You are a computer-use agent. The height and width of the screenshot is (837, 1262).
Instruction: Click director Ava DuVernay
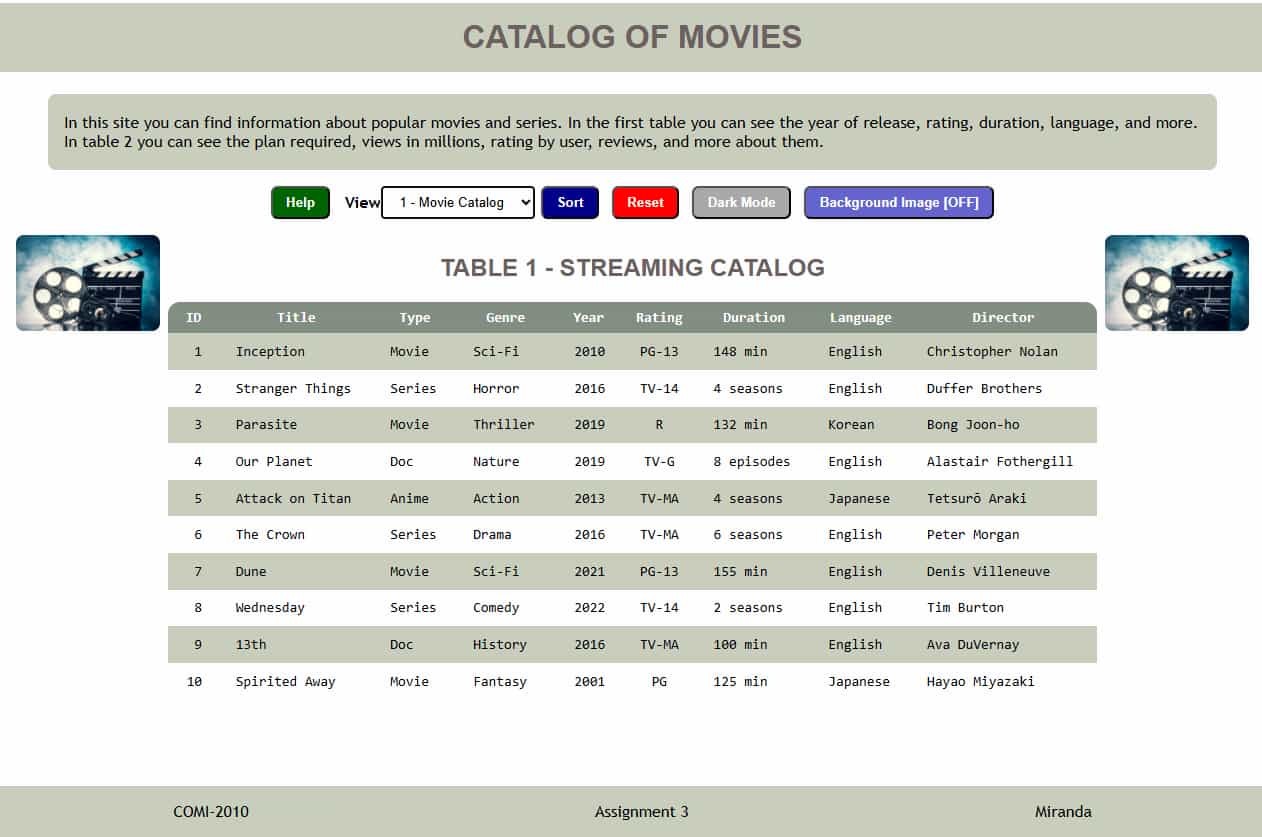tap(973, 644)
